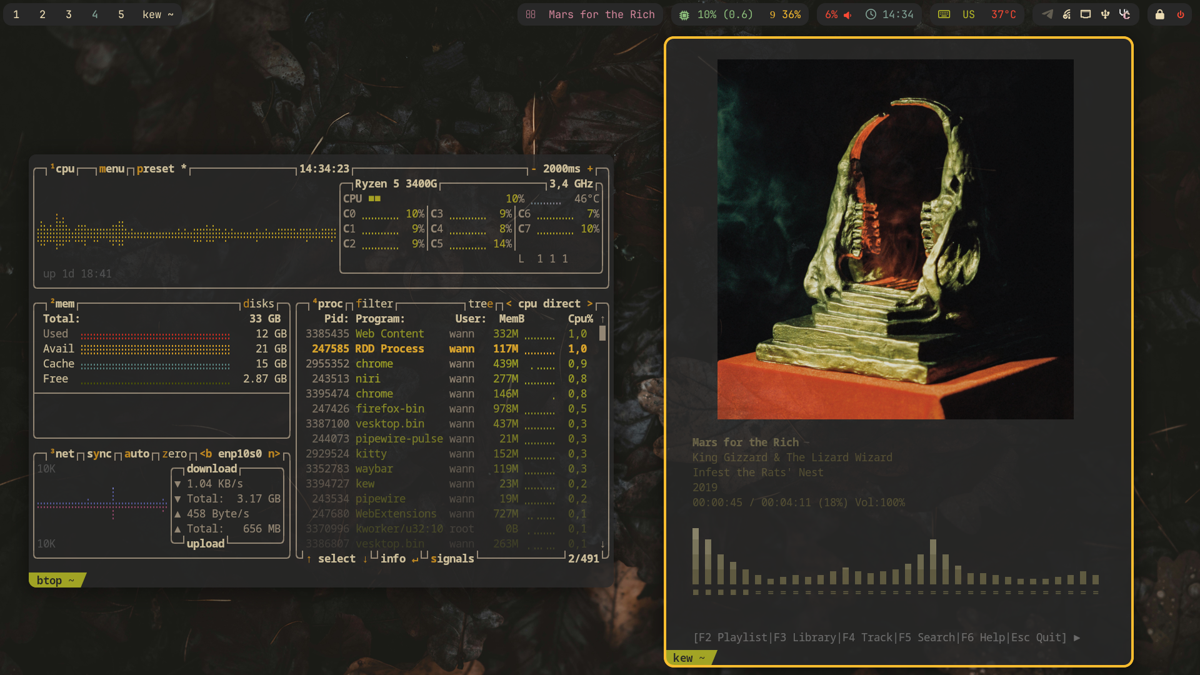Click the volume speaker icon in the bar
The width and height of the screenshot is (1200, 675).
coord(848,15)
